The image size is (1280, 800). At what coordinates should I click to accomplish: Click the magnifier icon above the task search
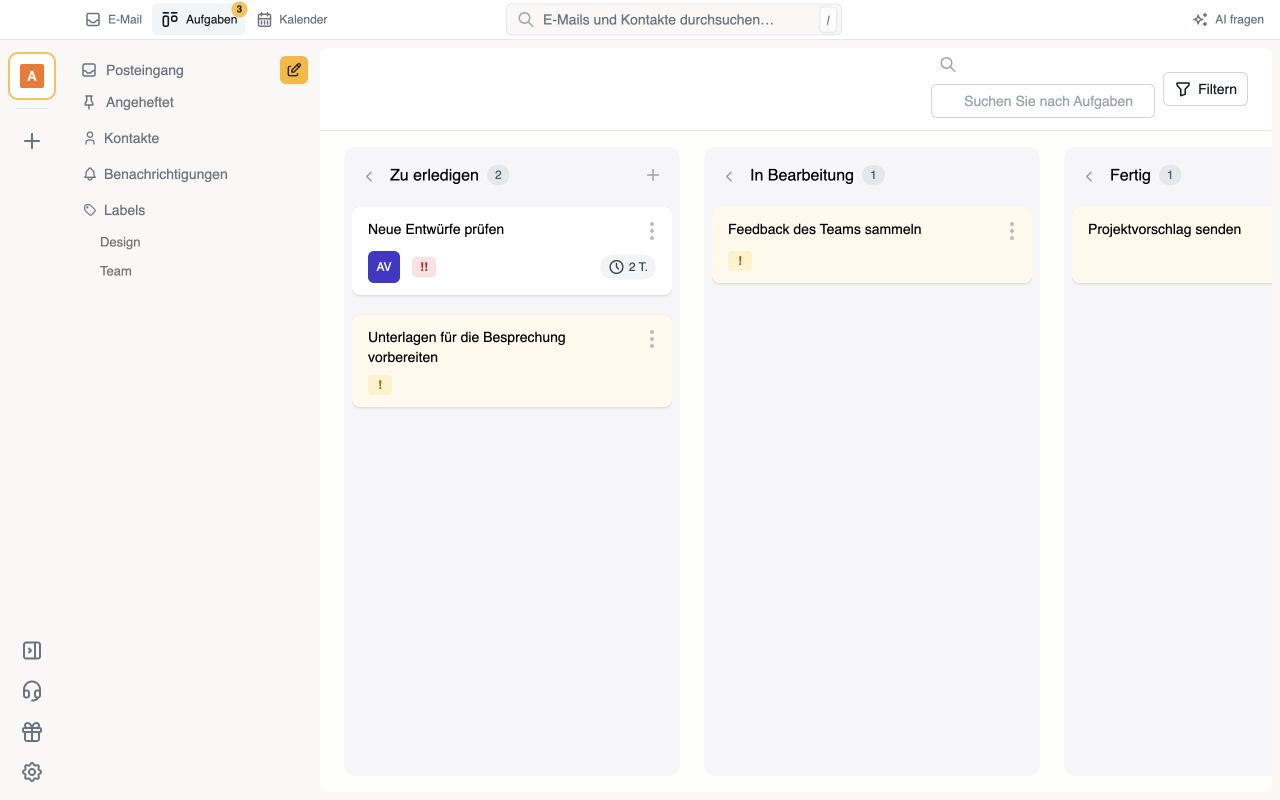(948, 65)
